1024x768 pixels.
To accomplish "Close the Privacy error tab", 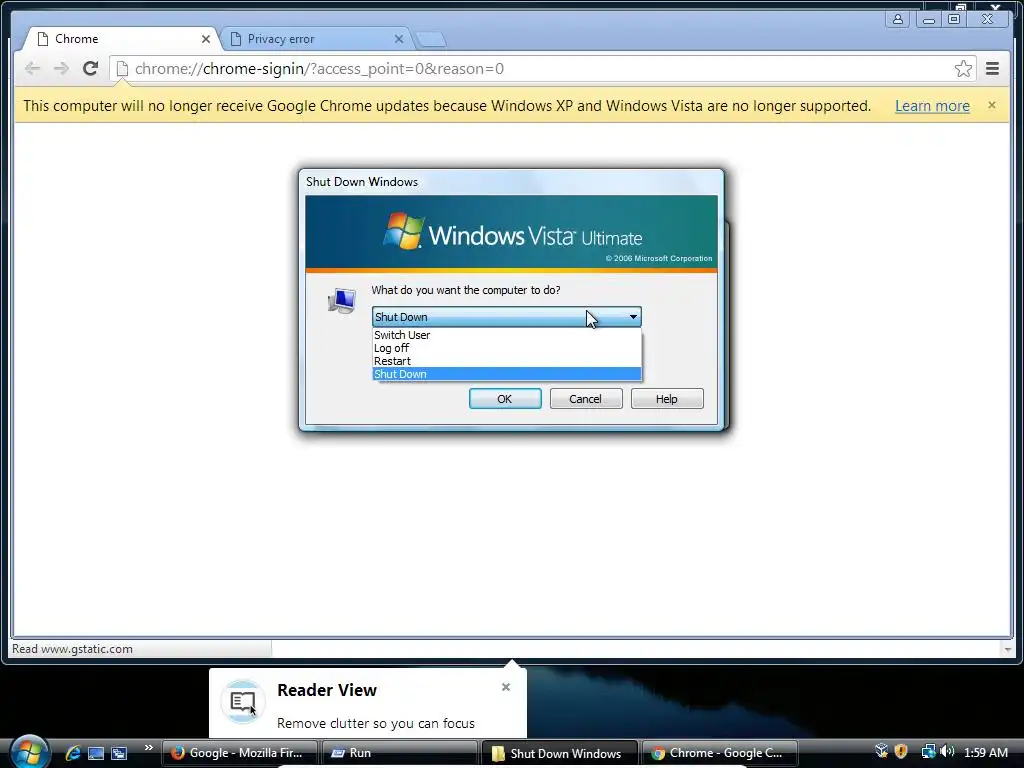I will point(399,39).
